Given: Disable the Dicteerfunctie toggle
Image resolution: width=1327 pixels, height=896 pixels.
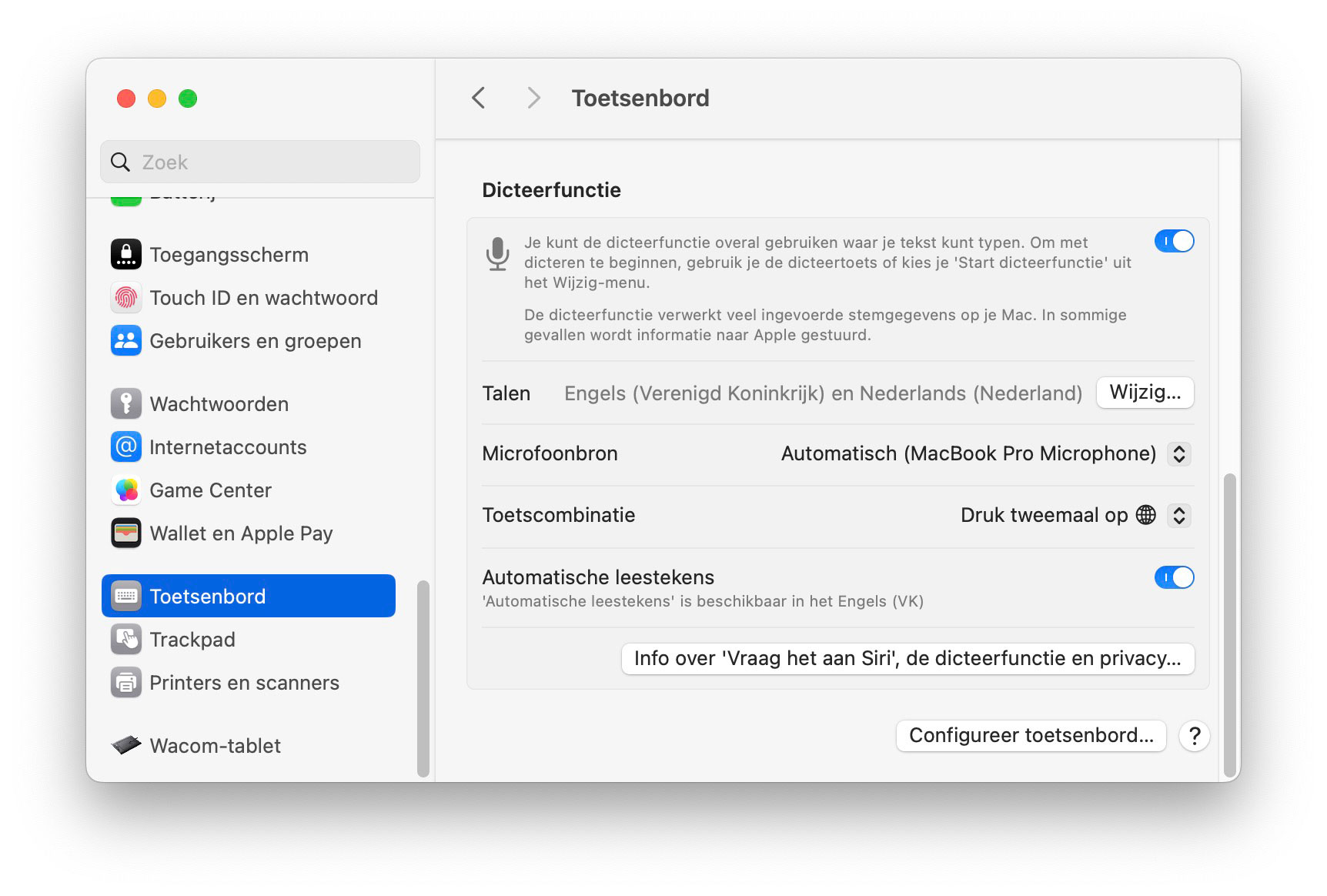Looking at the screenshot, I should [x=1174, y=241].
